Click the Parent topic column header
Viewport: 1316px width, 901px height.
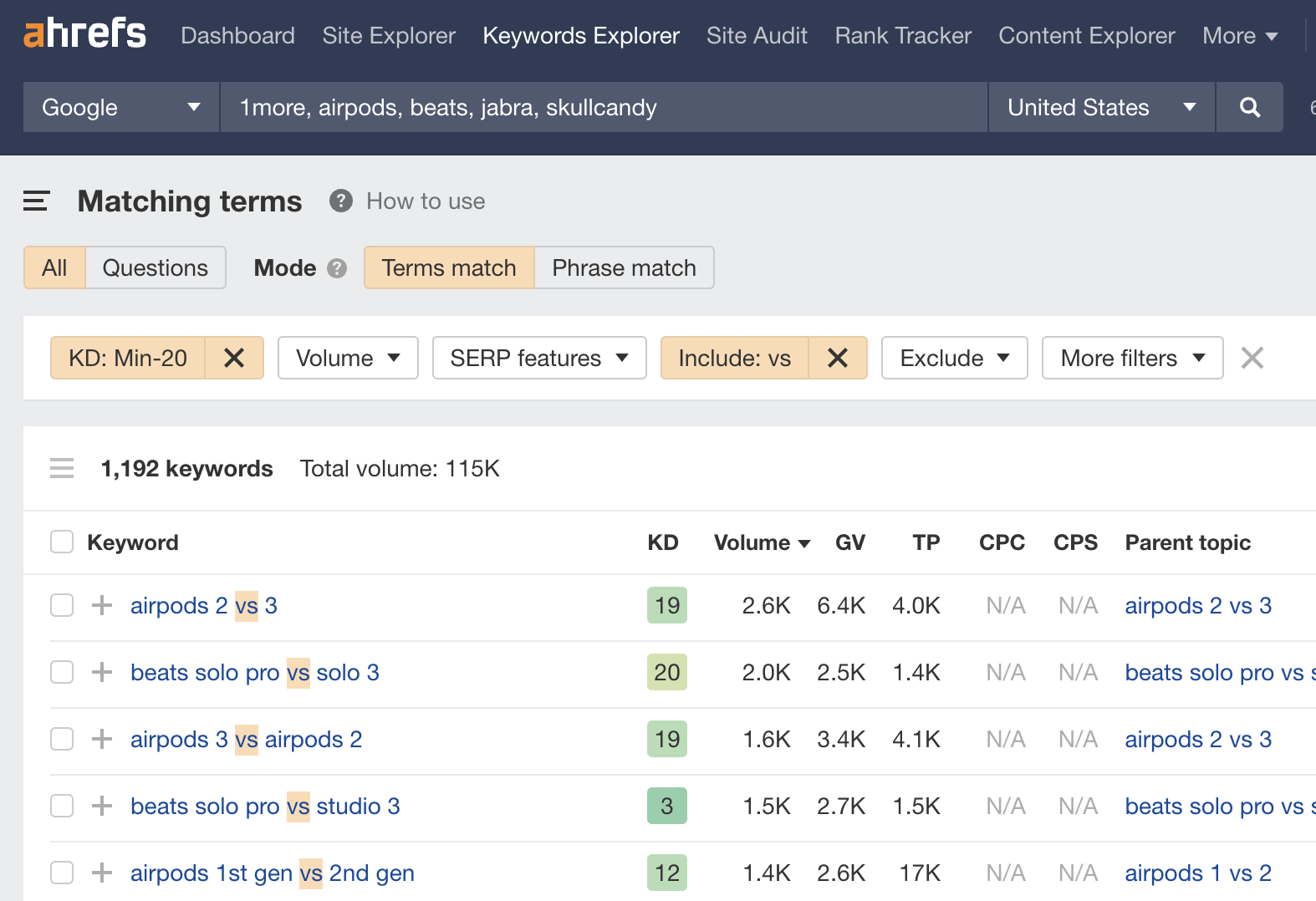(1188, 542)
